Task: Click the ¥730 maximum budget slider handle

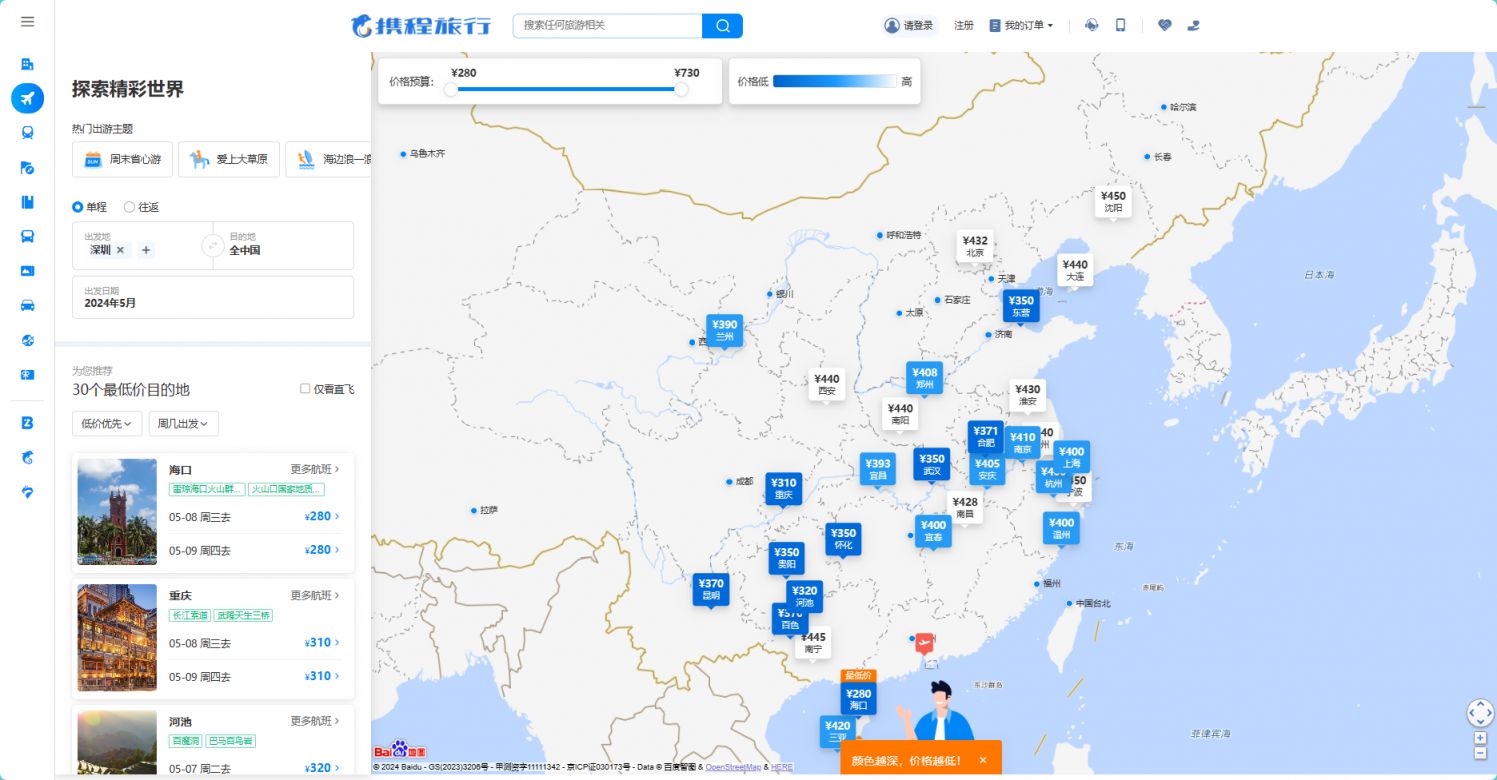Action: pos(681,89)
